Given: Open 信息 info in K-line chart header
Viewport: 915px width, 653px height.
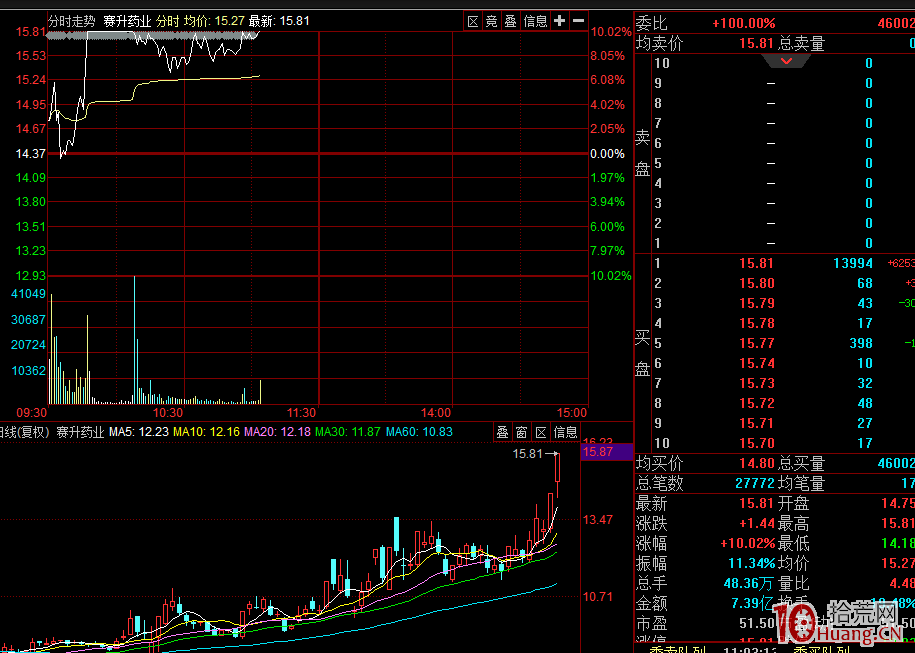Looking at the screenshot, I should point(565,432).
